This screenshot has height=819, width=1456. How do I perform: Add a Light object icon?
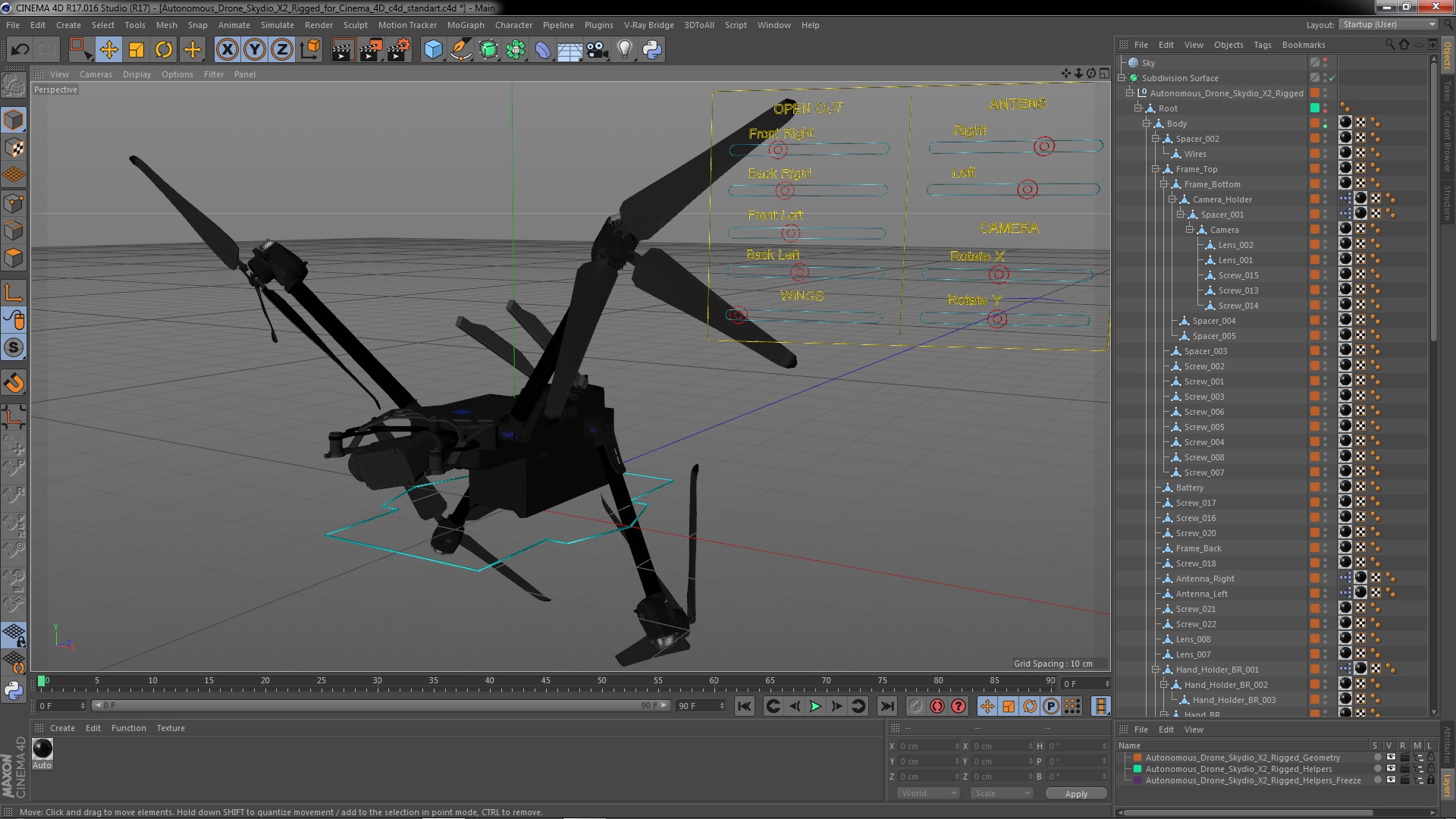(x=625, y=50)
